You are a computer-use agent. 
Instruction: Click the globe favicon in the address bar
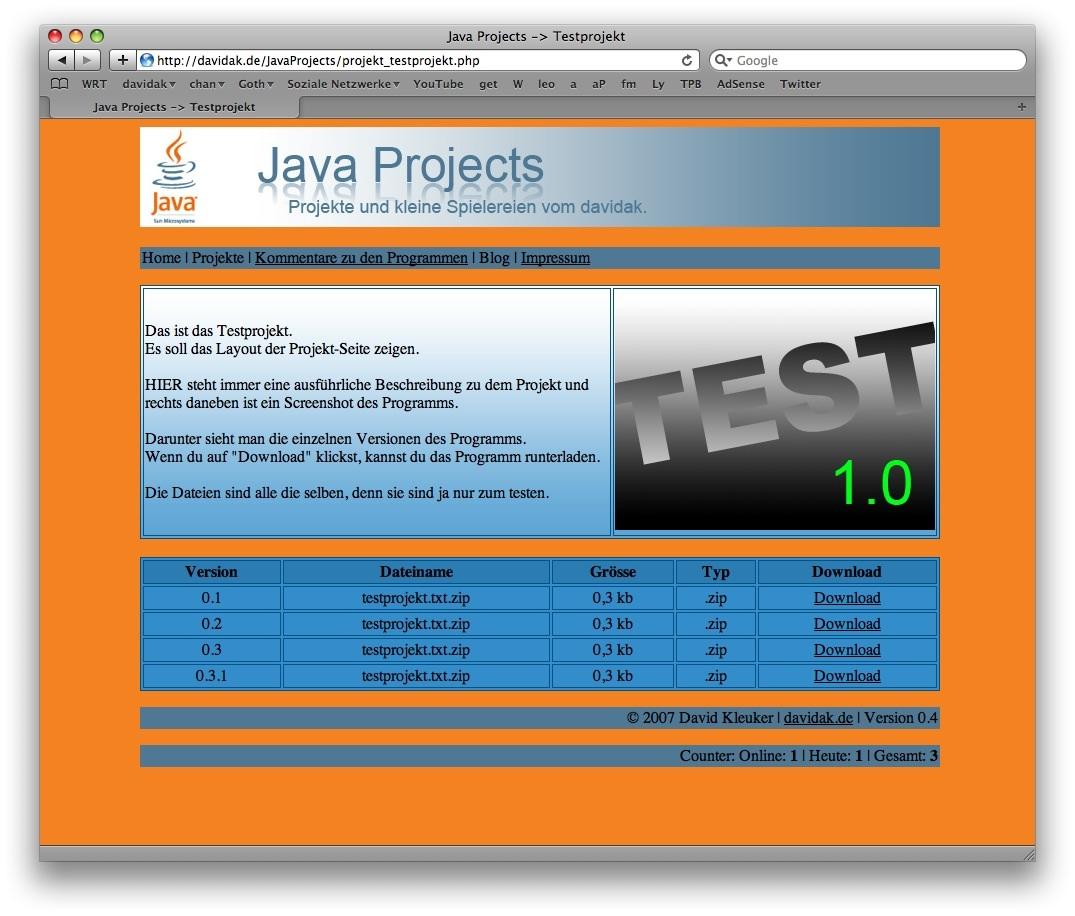tap(146, 59)
